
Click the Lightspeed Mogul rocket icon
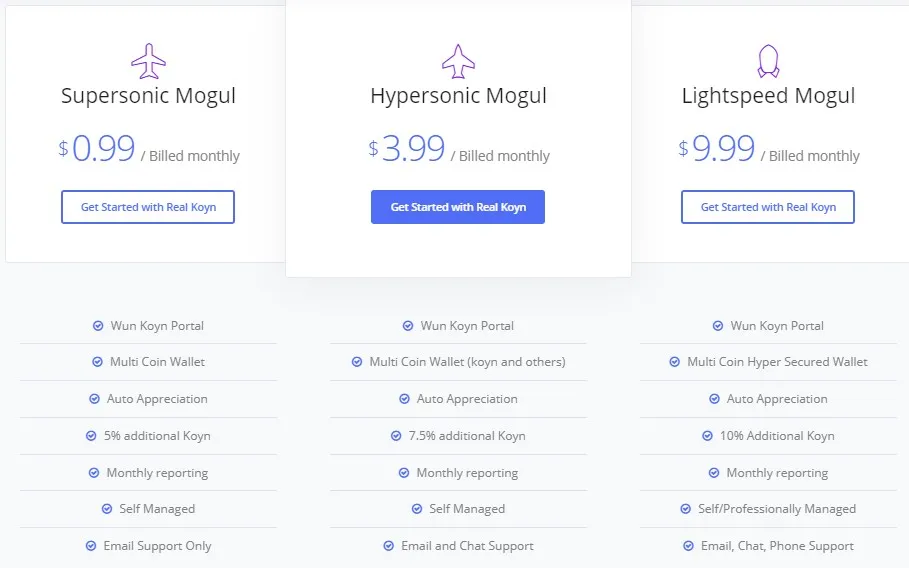[768, 61]
